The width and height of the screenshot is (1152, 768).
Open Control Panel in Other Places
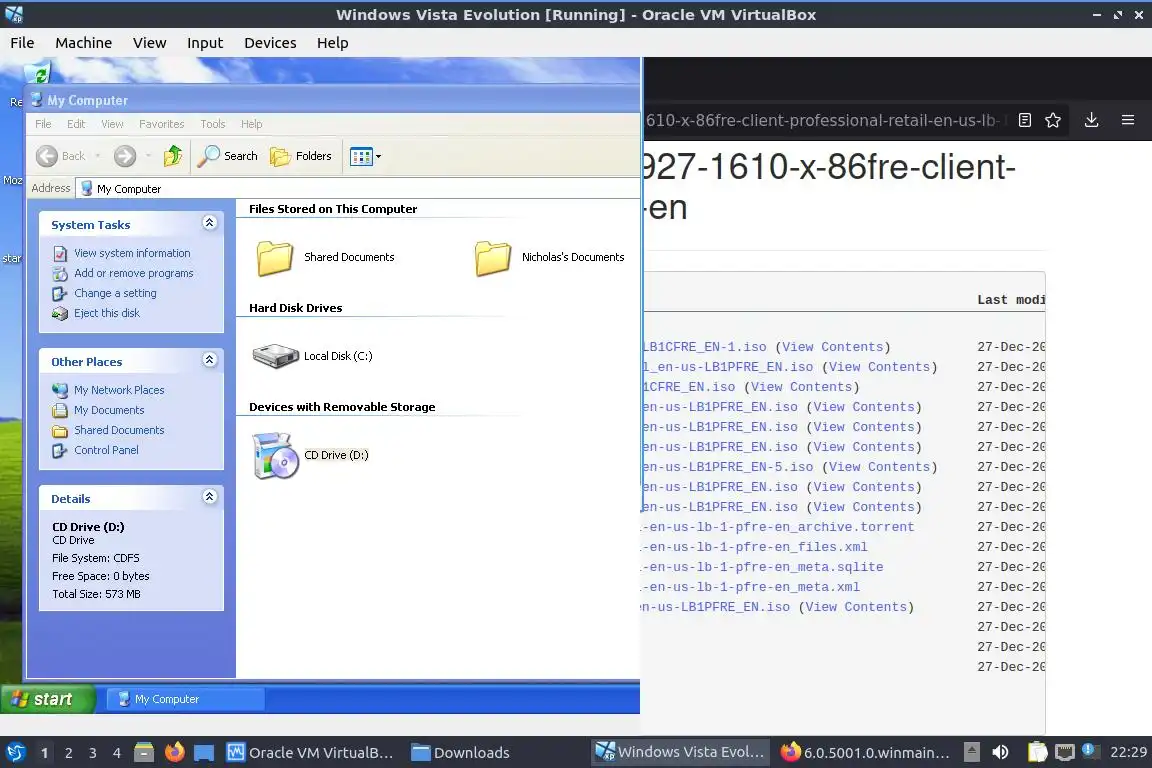(x=106, y=450)
